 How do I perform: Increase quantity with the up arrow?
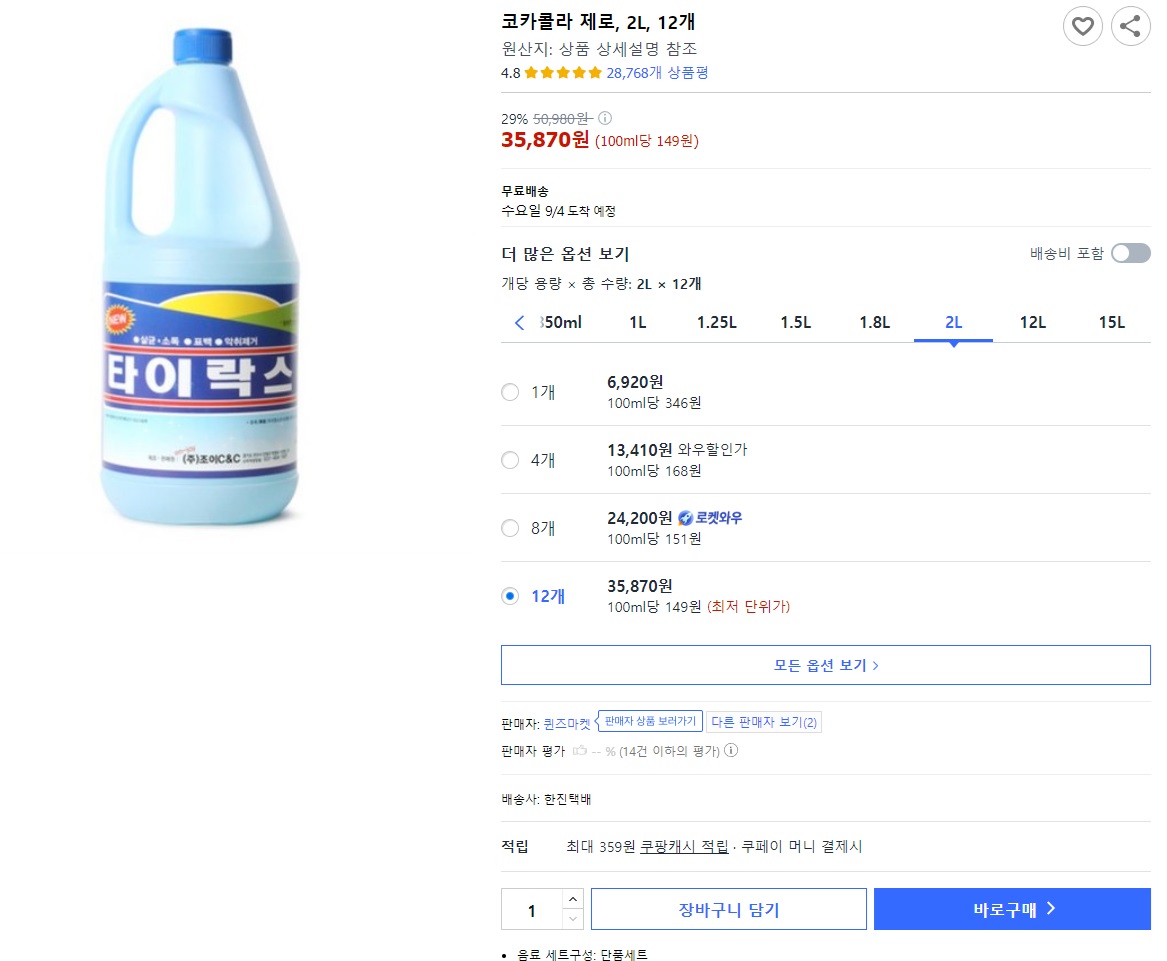coord(572,900)
